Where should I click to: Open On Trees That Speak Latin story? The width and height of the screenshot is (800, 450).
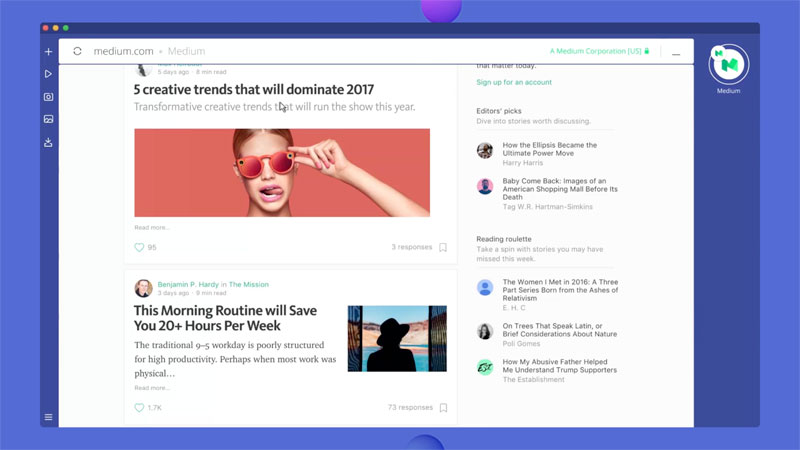[x=560, y=330]
